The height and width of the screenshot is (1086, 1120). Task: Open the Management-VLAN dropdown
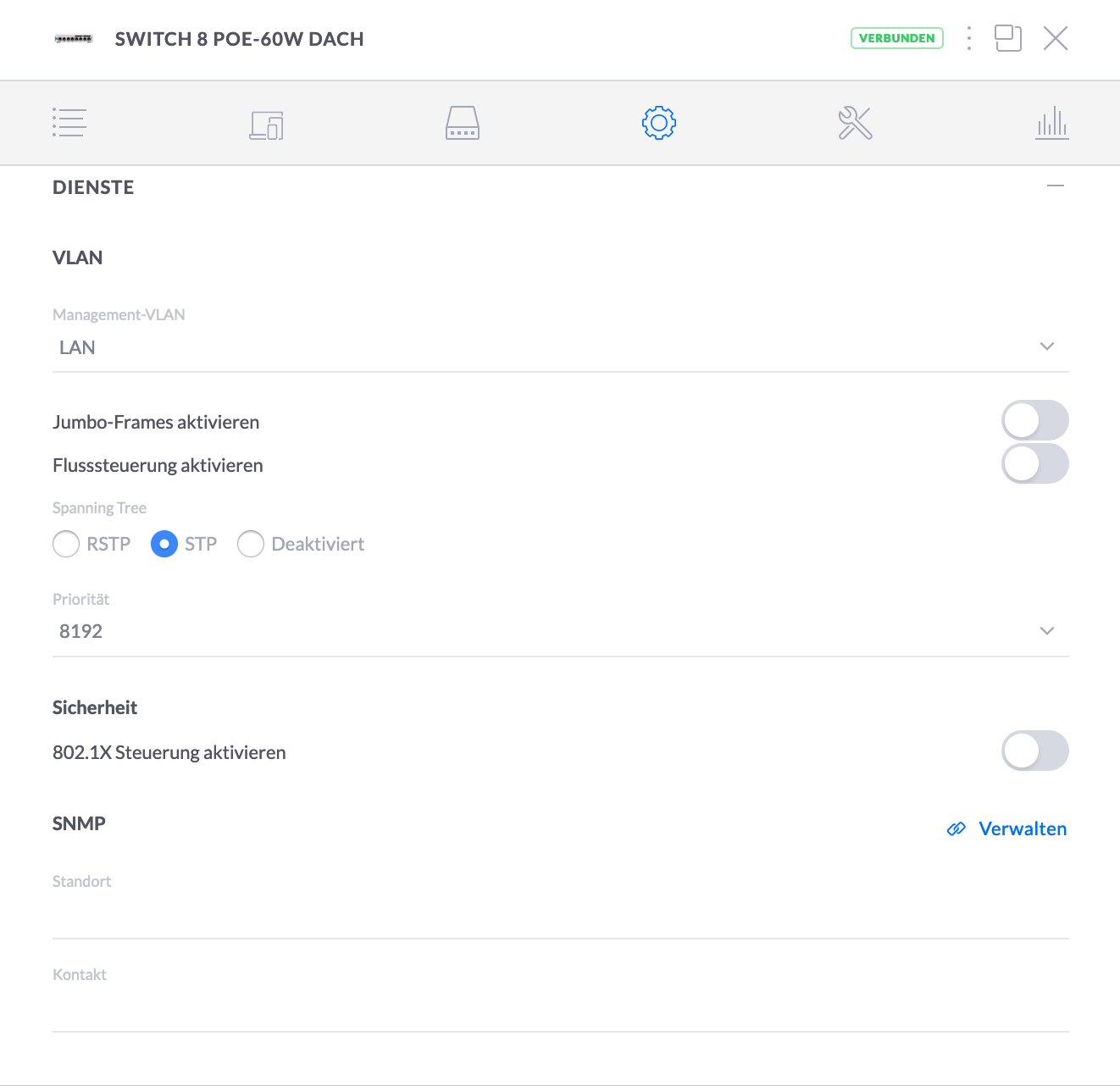561,347
